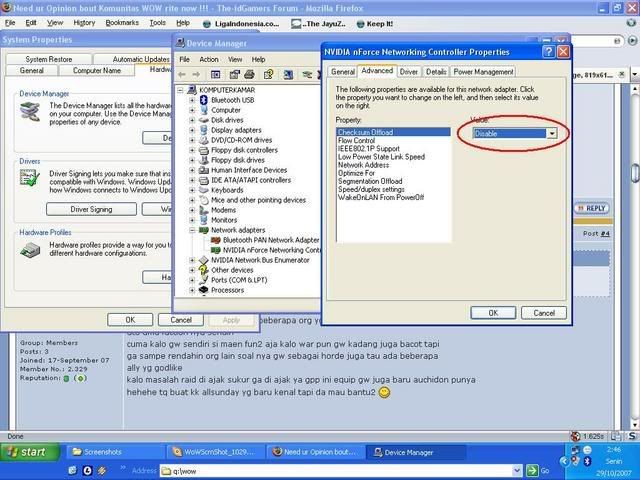Click OK in NVIDIA nForce Properties dialog

(493, 313)
